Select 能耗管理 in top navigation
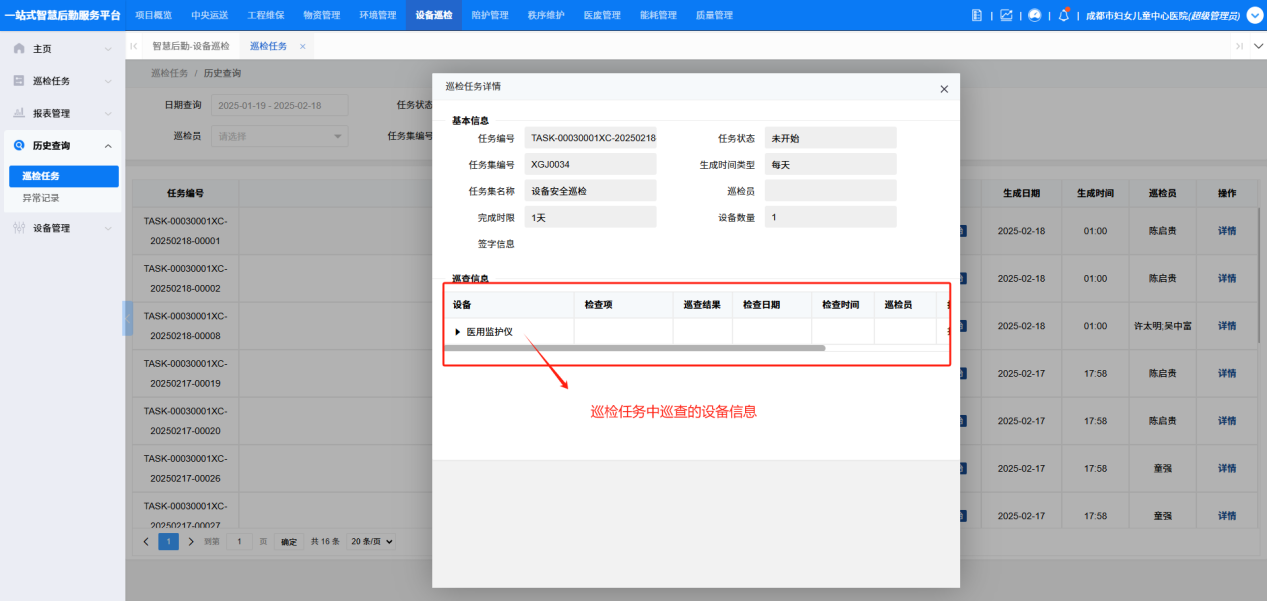 click(658, 15)
